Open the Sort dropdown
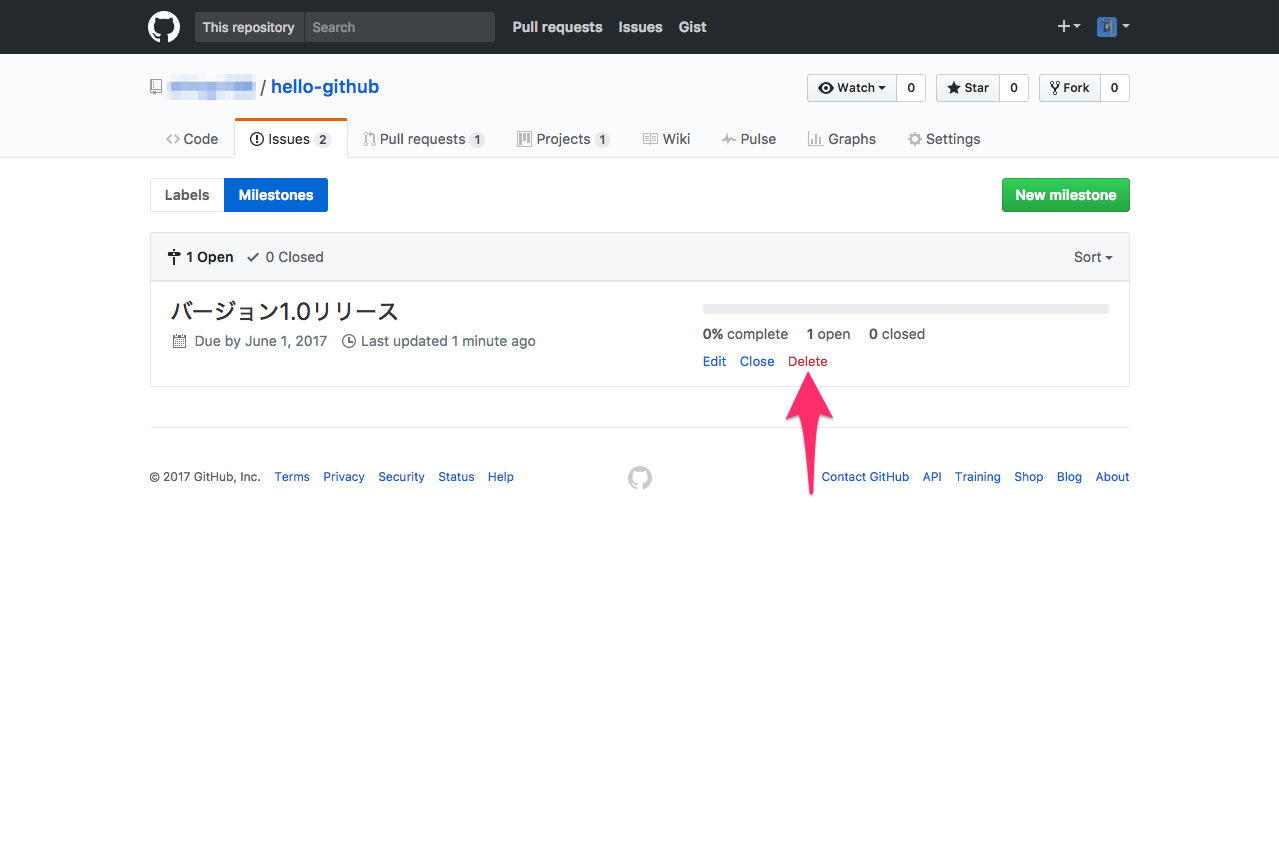This screenshot has width=1279, height=862. (x=1092, y=257)
